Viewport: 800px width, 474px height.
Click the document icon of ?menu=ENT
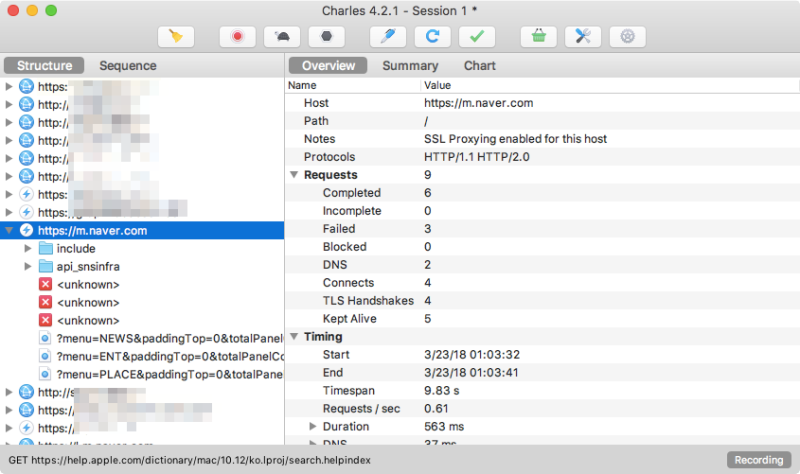point(45,357)
